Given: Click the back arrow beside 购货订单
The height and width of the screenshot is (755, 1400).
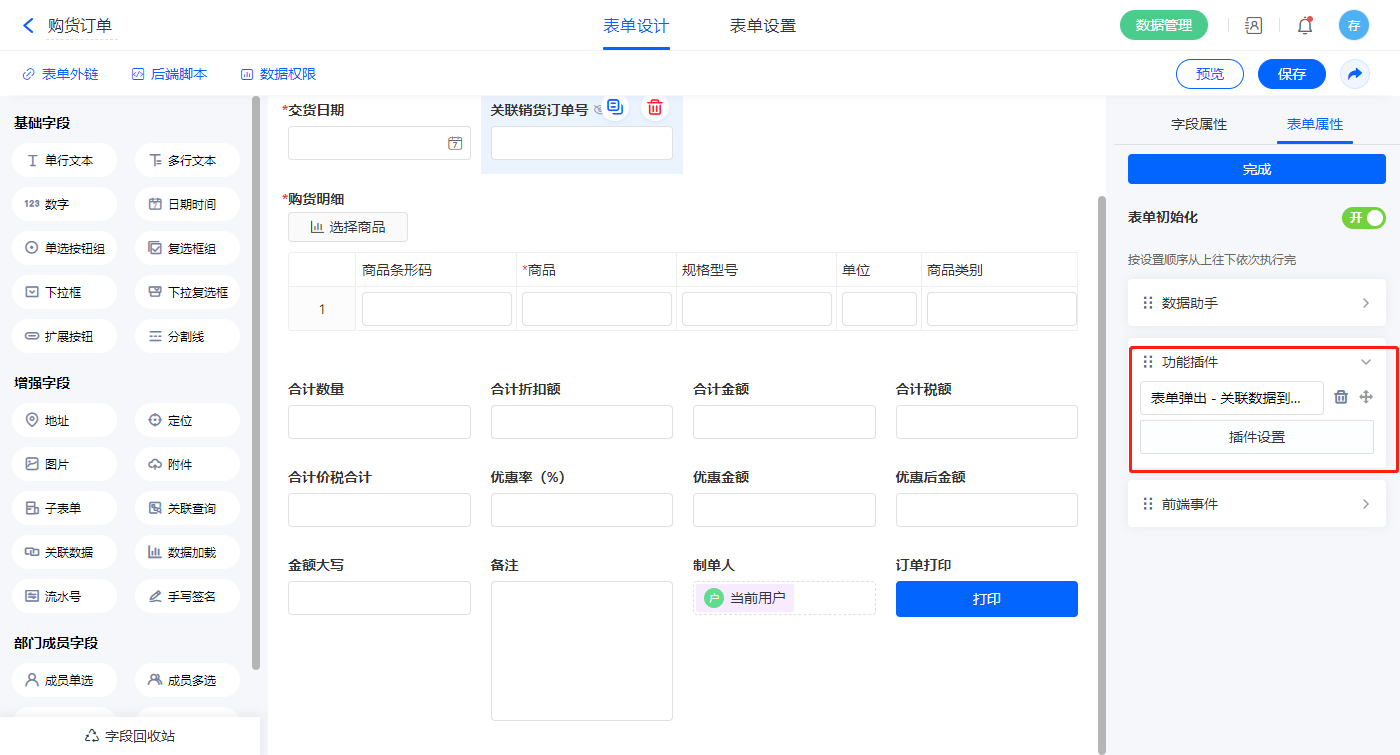Looking at the screenshot, I should point(28,26).
